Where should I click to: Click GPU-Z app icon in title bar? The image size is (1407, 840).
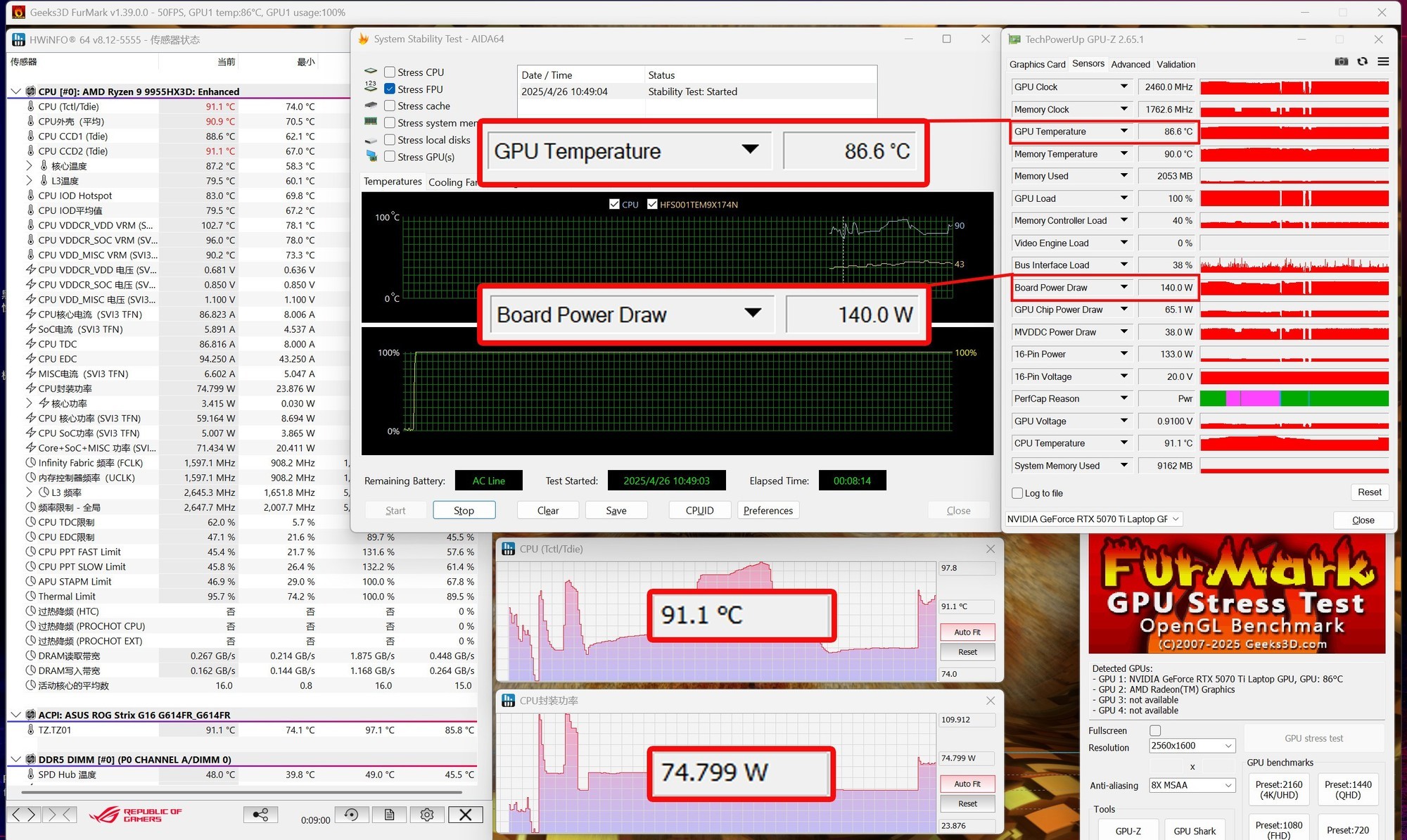pos(1014,39)
